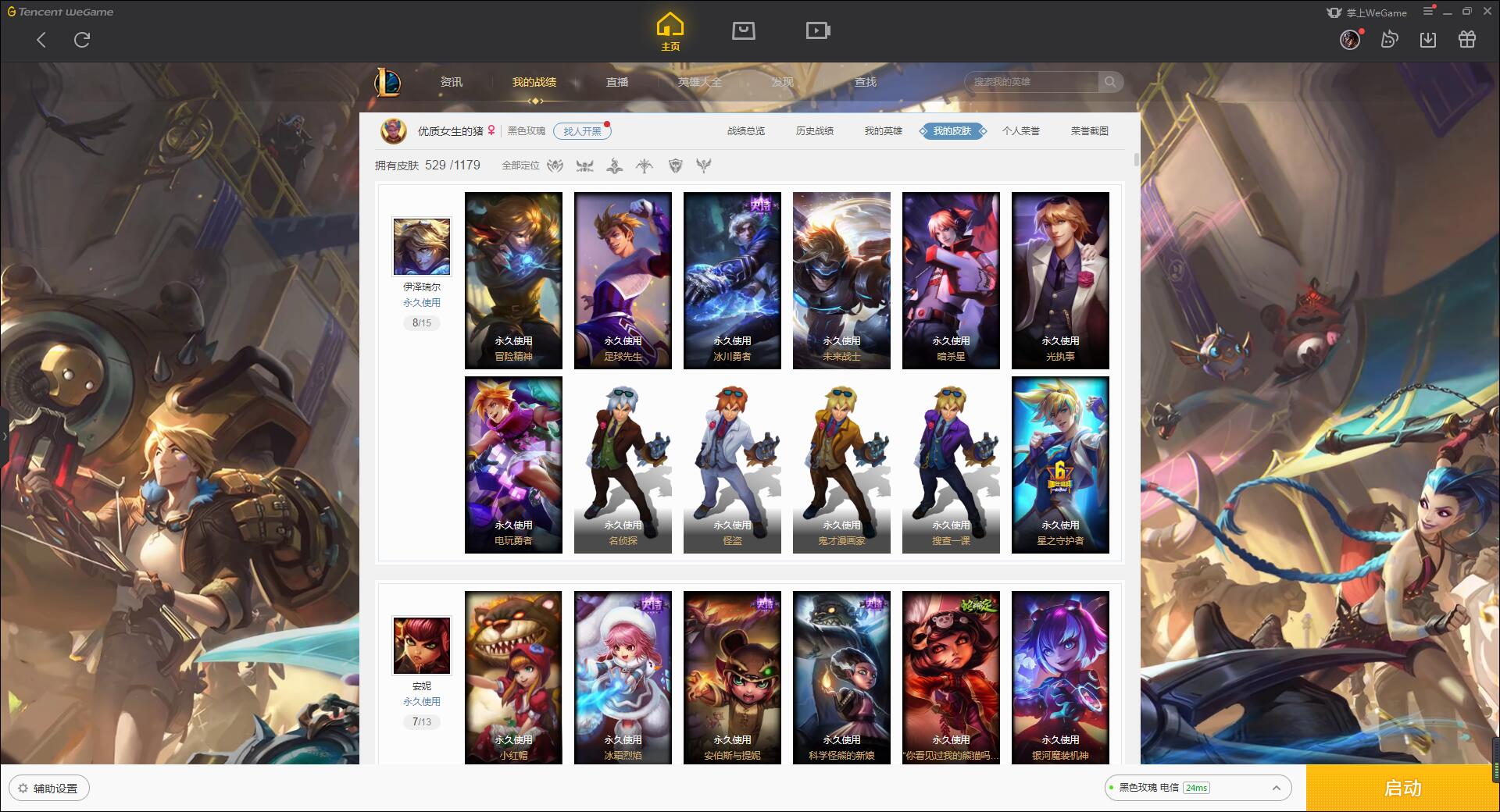Switch to 历史战绩 sub-tab

pyautogui.click(x=815, y=131)
